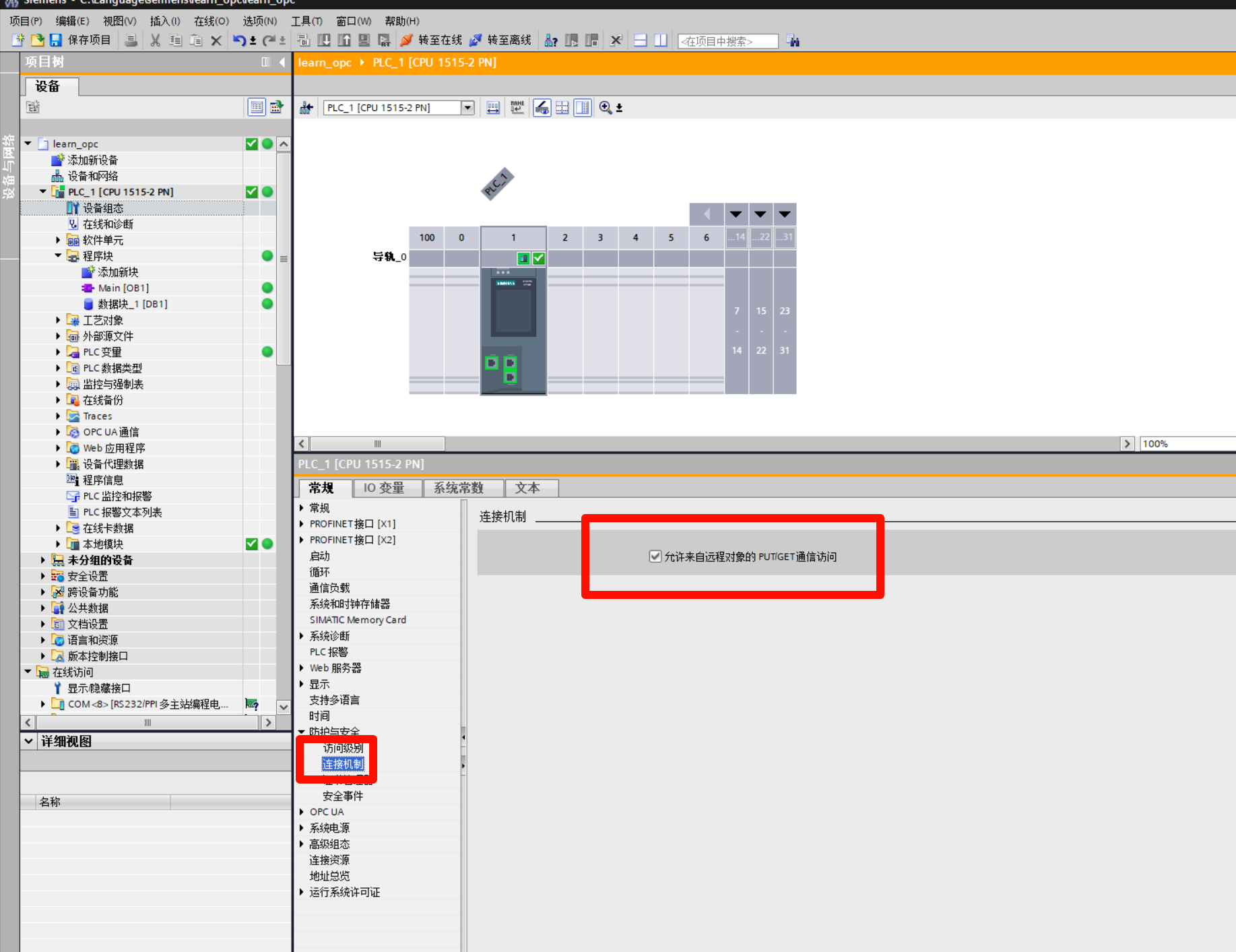Viewport: 1236px width, 952px height.
Task: Open the 在线(O) menu
Action: [x=212, y=21]
